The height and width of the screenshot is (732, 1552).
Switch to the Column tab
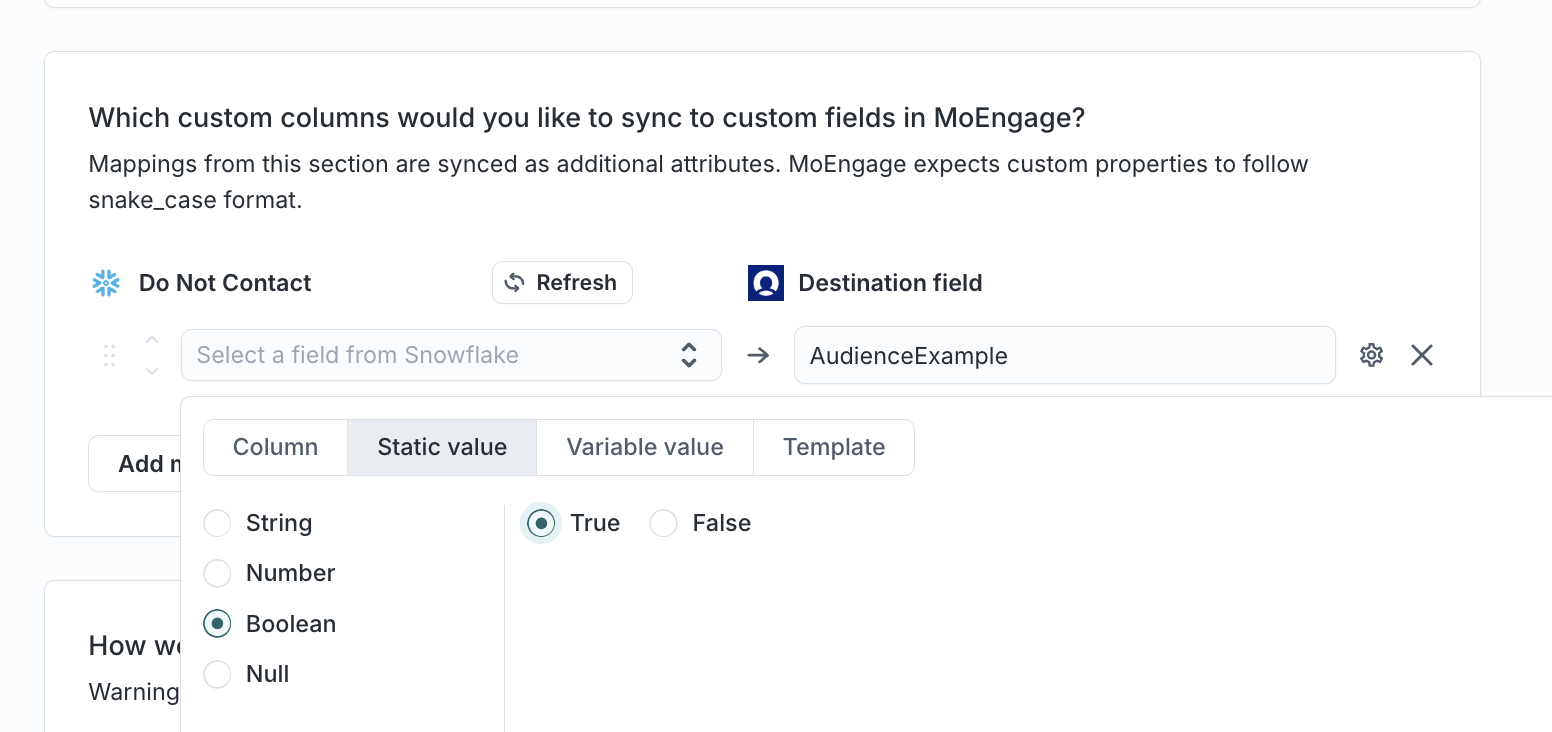tap(275, 447)
